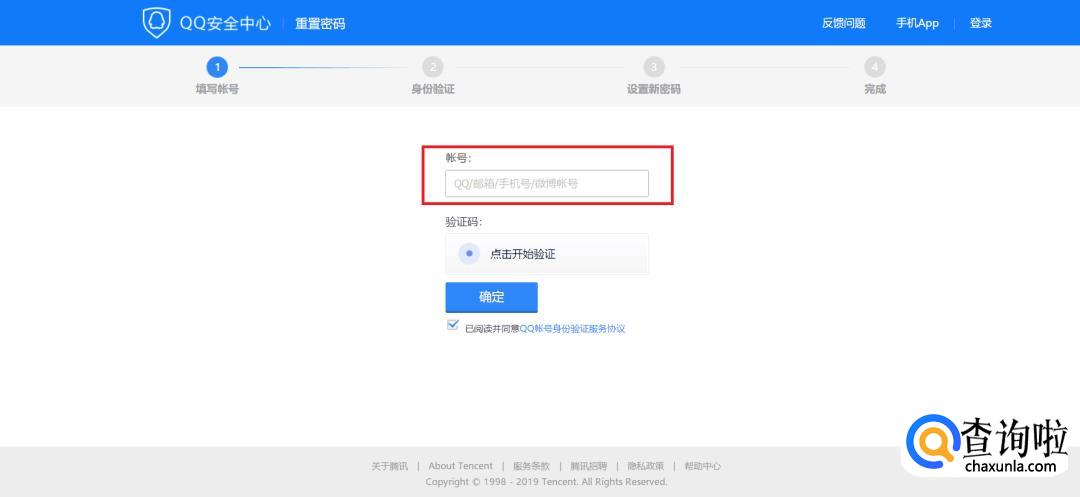This screenshot has width=1080, height=497.
Task: Click the QQ安全中心 title text
Action: coord(225,23)
